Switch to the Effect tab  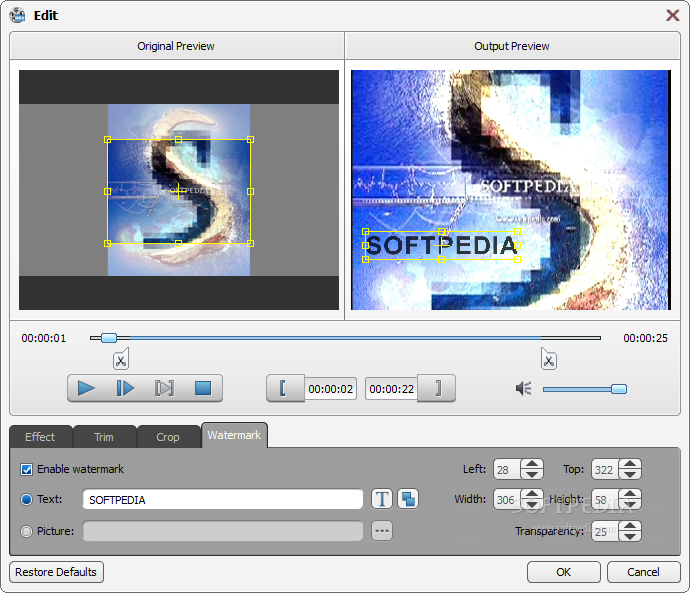point(40,437)
